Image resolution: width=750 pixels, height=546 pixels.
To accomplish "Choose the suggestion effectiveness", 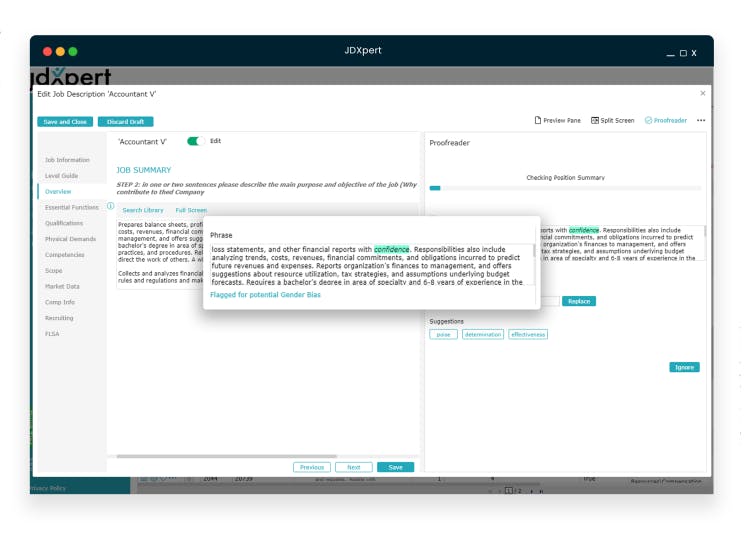I will tap(528, 334).
